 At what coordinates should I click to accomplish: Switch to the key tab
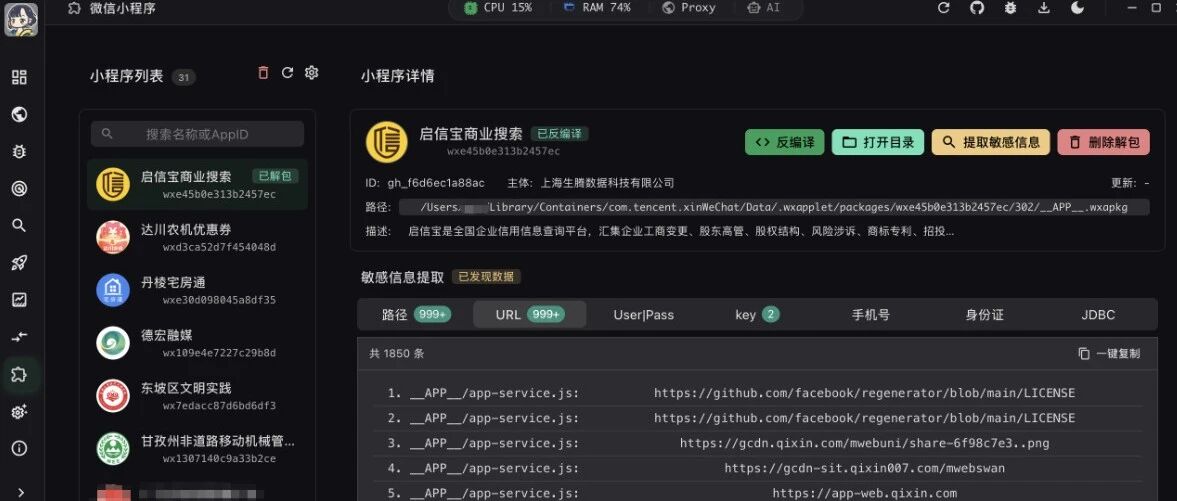757,315
